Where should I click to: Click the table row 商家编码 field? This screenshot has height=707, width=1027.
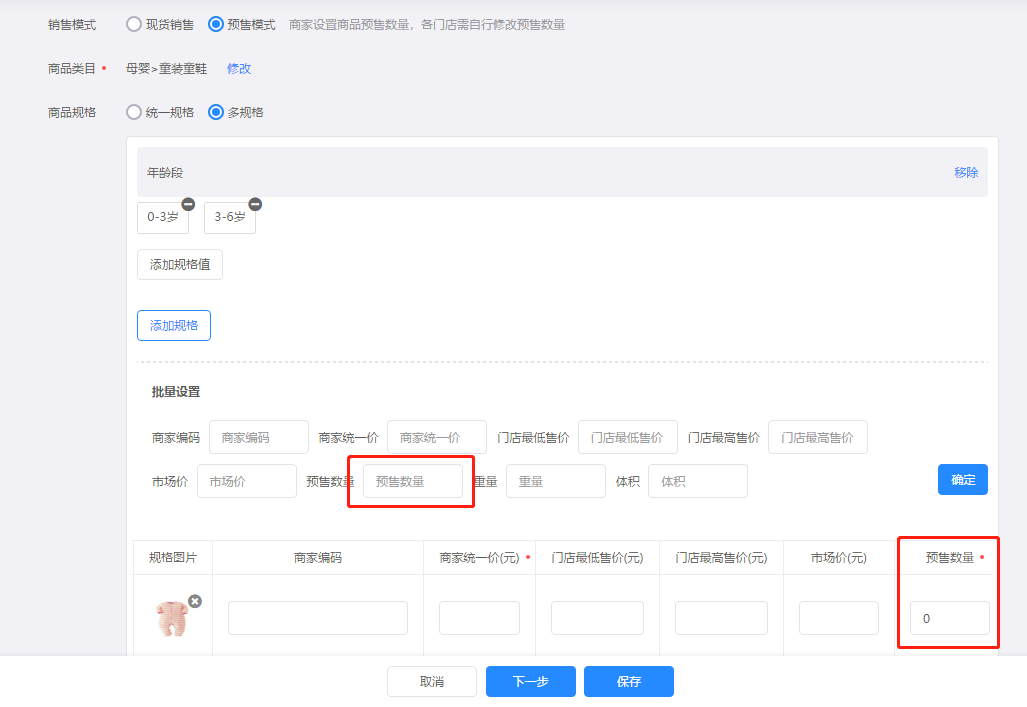318,618
